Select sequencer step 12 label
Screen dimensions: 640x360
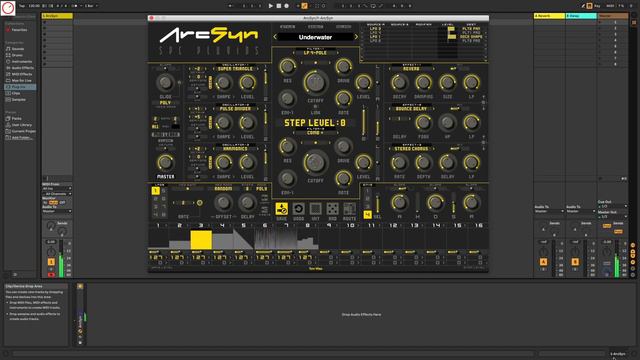coord(393,225)
